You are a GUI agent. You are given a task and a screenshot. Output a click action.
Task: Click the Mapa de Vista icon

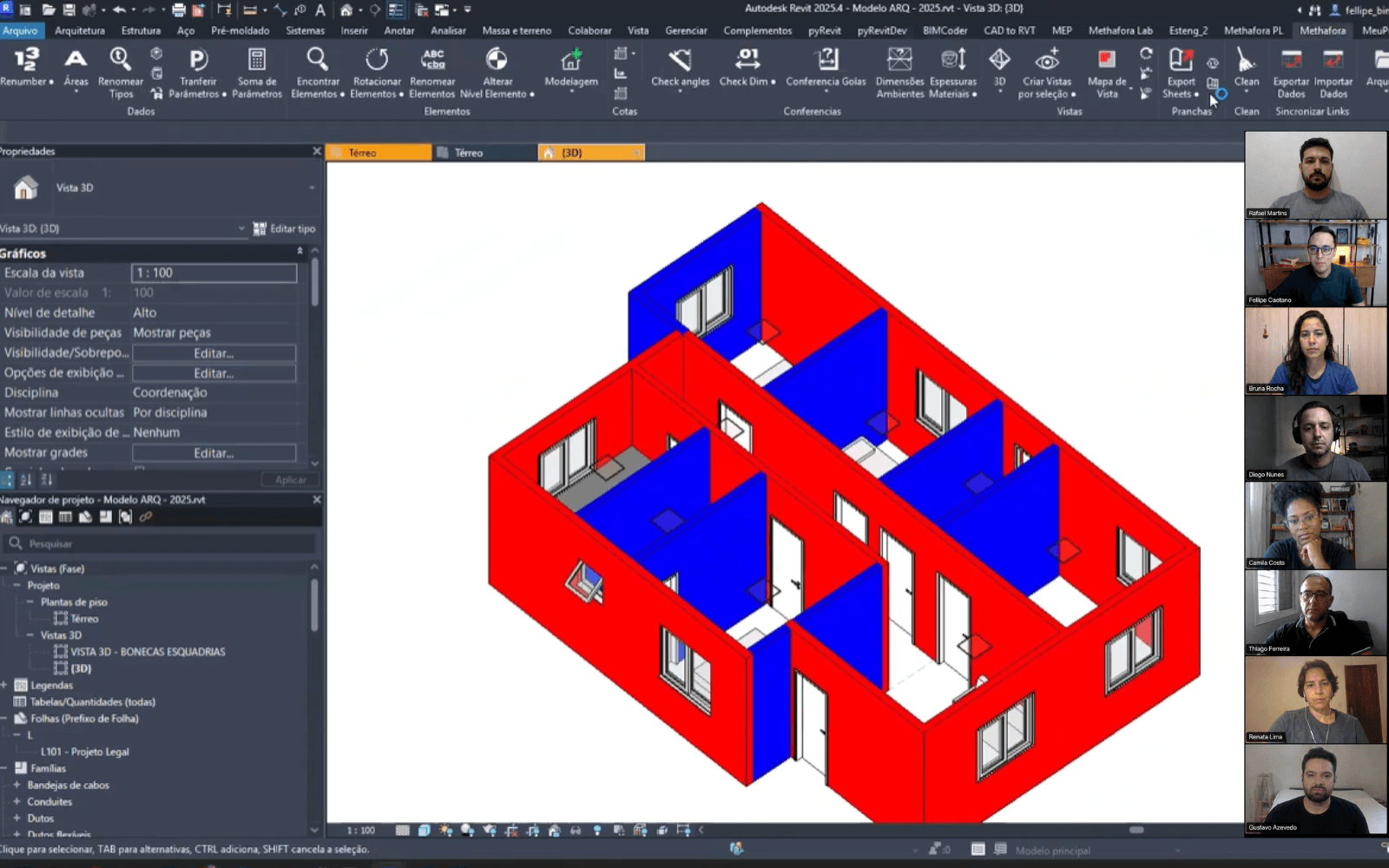pos(1106,59)
